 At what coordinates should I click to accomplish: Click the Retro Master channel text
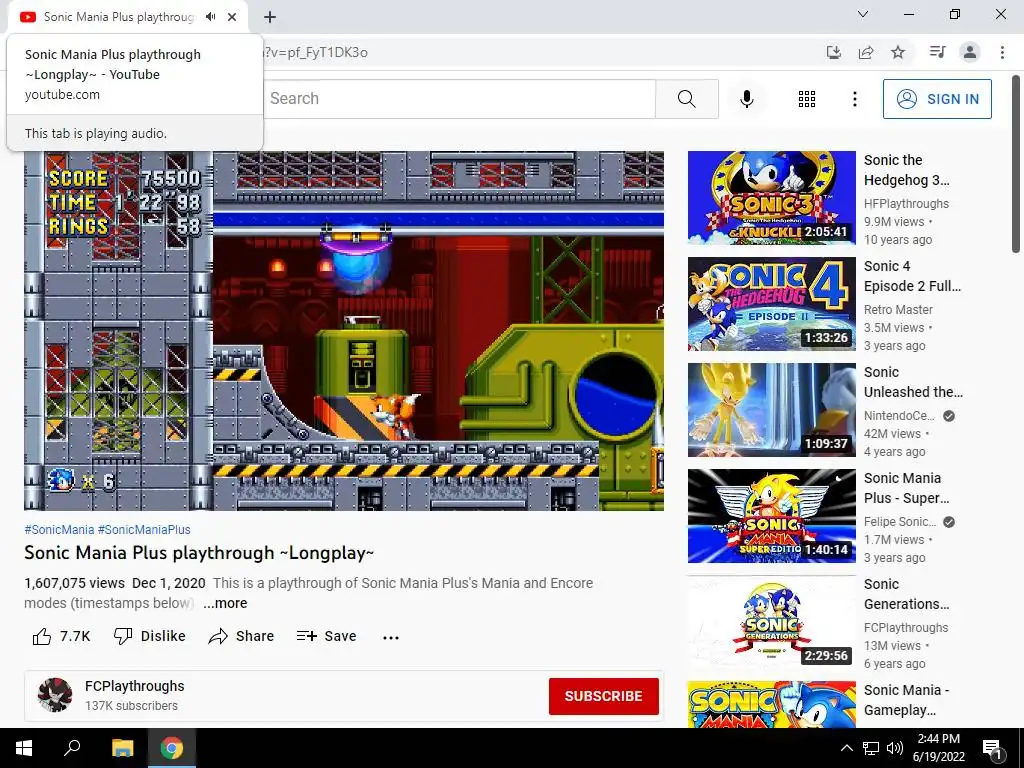coord(898,310)
